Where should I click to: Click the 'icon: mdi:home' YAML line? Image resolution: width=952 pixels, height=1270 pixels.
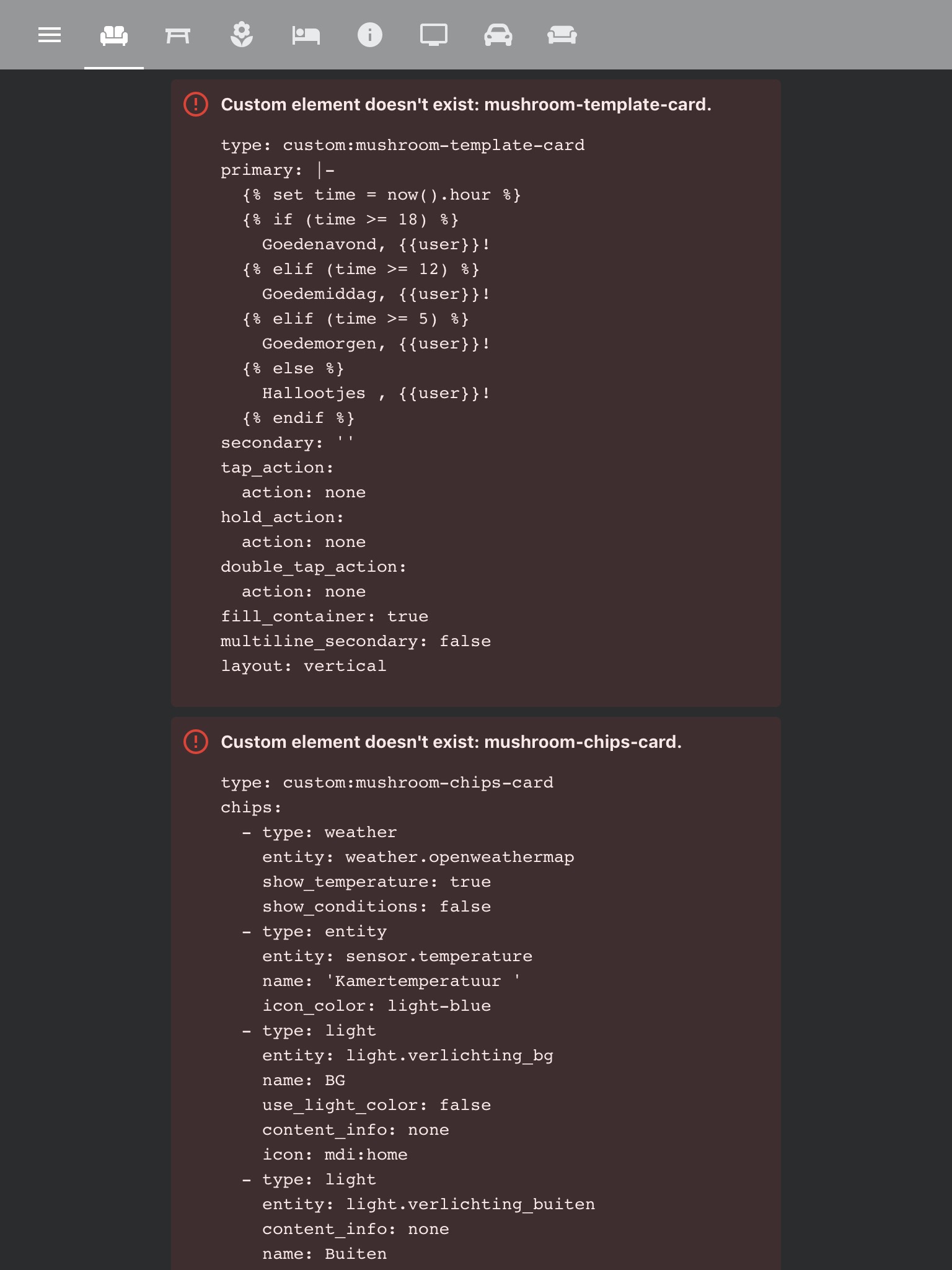point(335,1154)
